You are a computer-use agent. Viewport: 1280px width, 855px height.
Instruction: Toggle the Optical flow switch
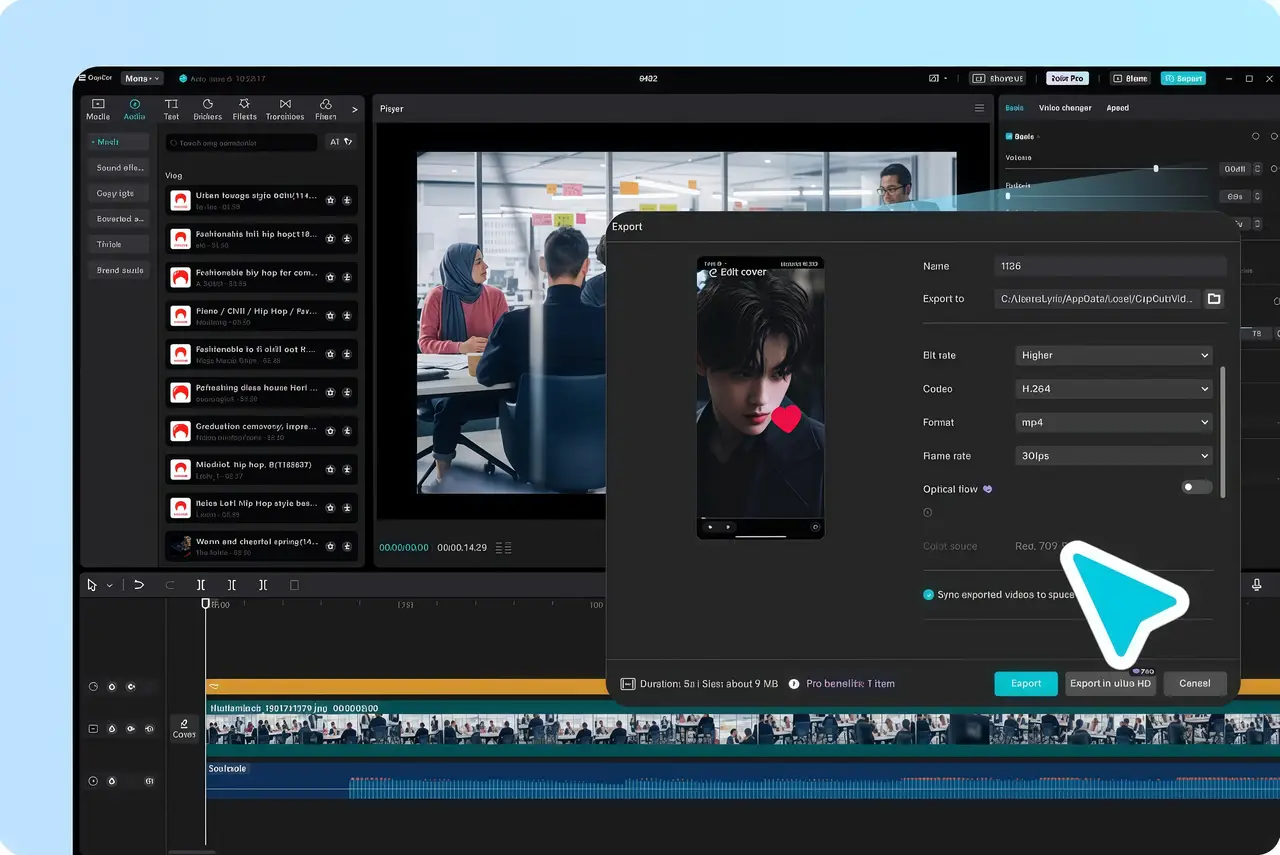tap(1196, 487)
